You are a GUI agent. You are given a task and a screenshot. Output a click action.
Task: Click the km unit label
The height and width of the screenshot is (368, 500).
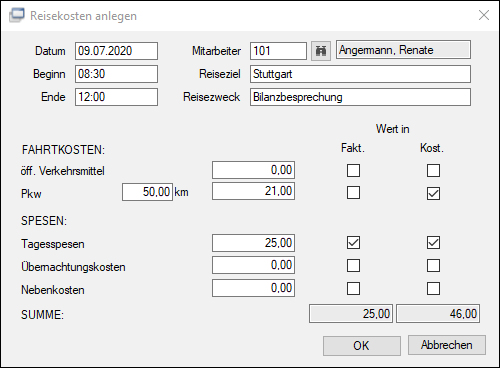tap(181, 192)
